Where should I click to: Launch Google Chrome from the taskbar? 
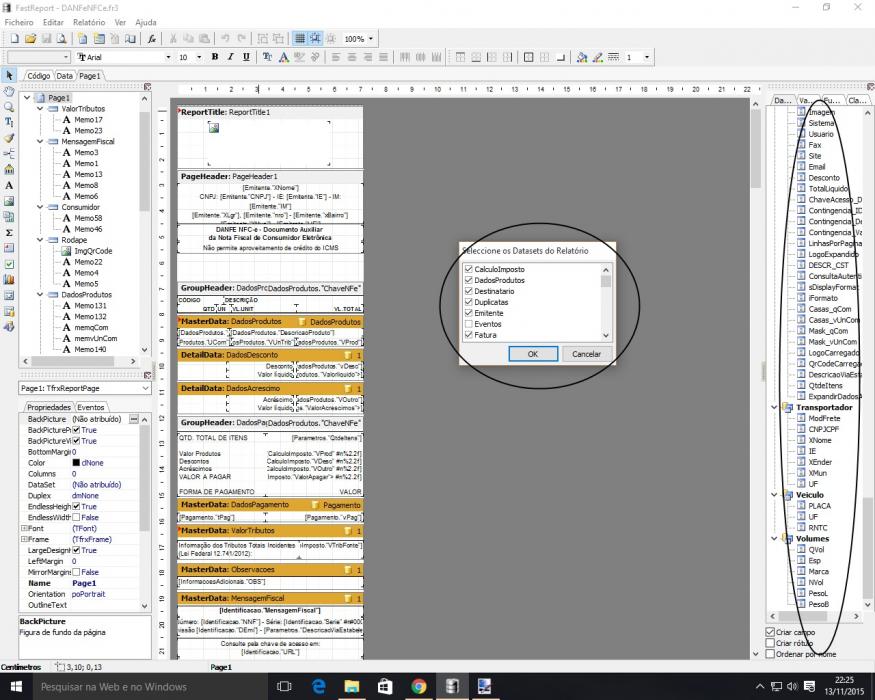(x=419, y=686)
